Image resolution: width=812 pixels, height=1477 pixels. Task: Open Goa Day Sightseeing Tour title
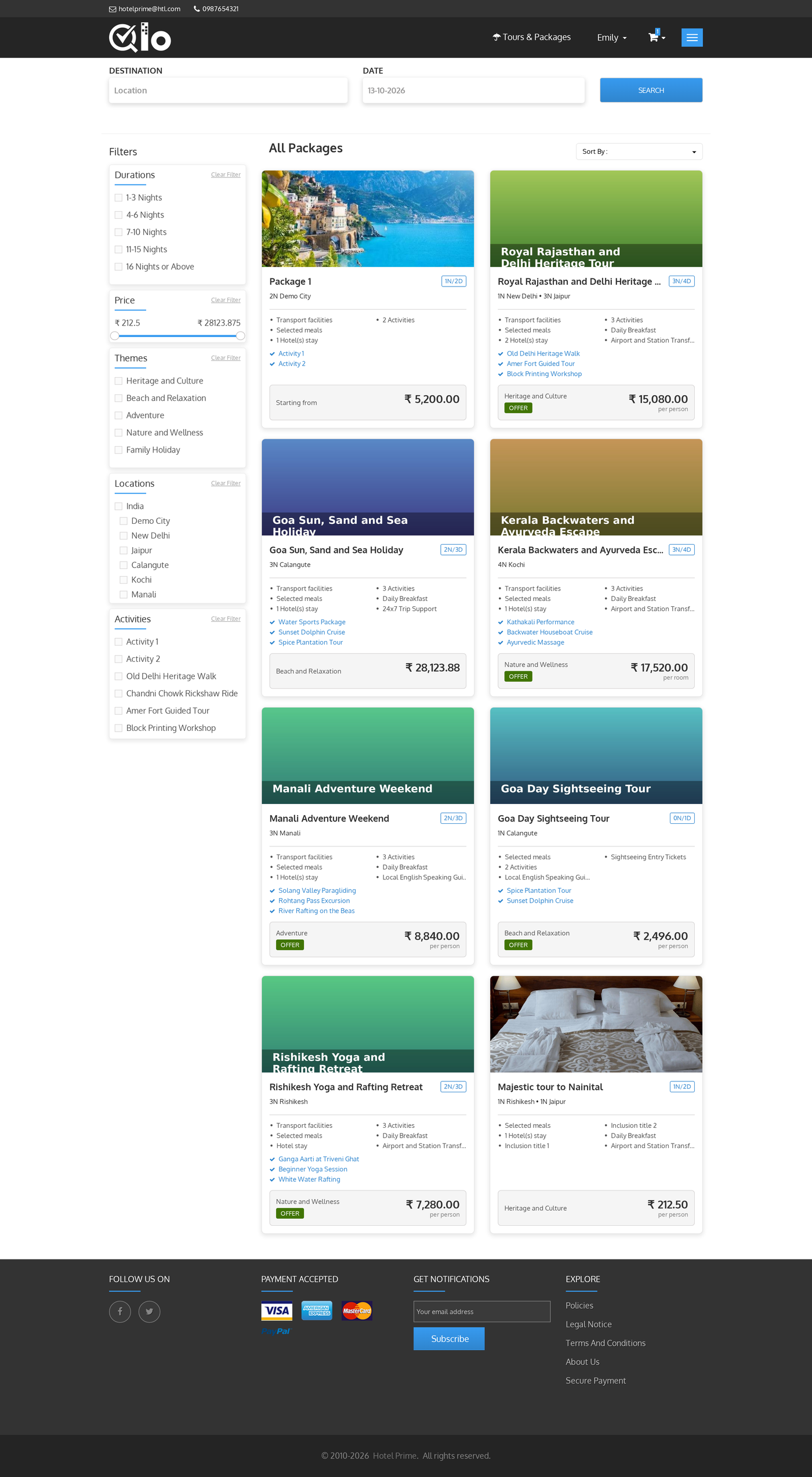pos(553,818)
